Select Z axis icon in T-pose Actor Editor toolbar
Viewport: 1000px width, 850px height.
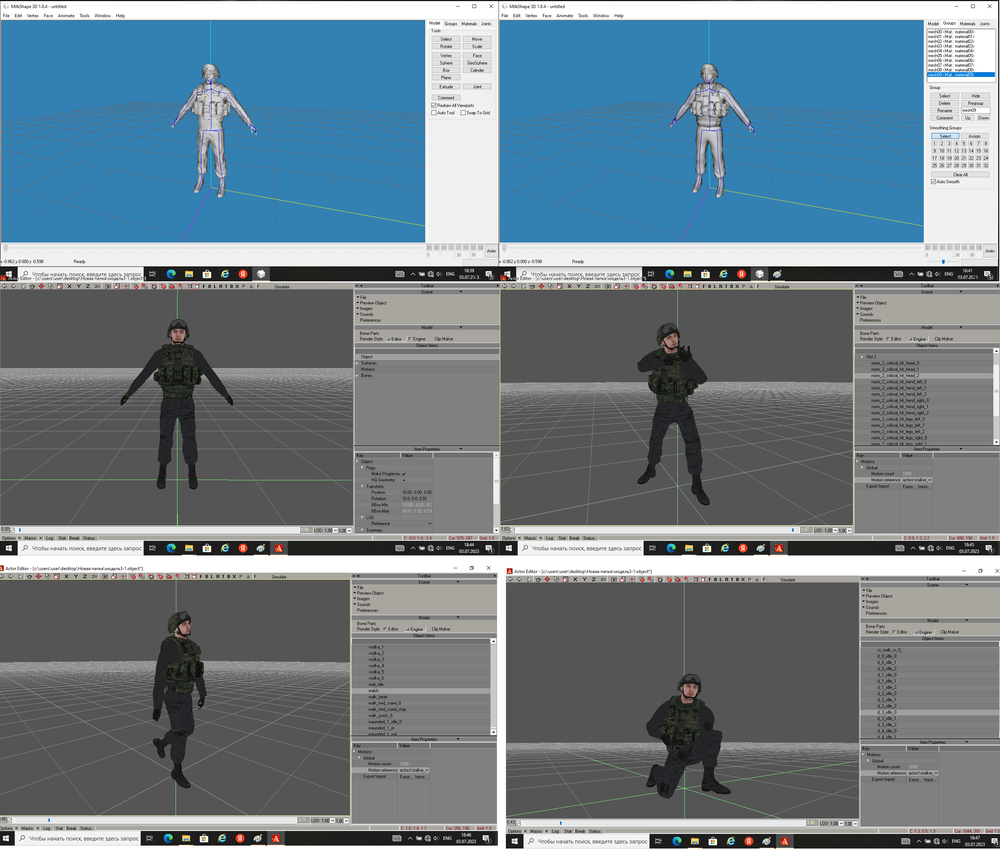pyautogui.click(x=88, y=286)
